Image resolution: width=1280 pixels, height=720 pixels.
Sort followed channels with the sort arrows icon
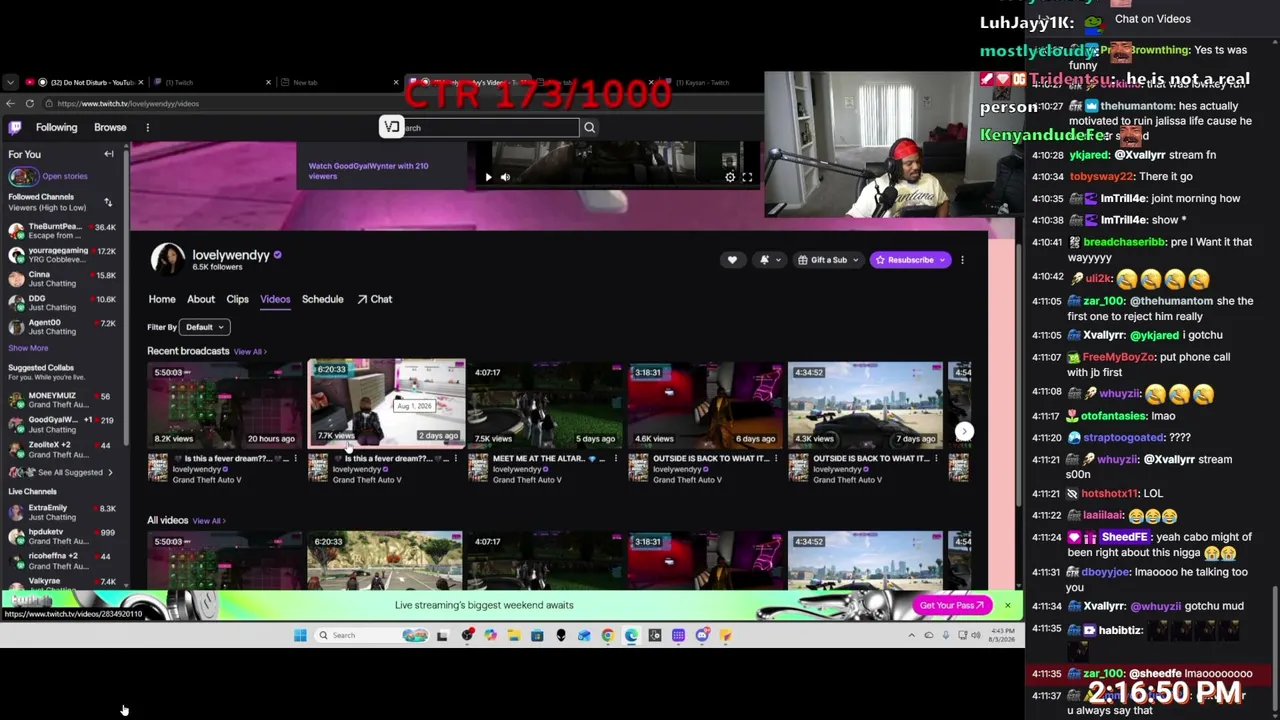(108, 202)
